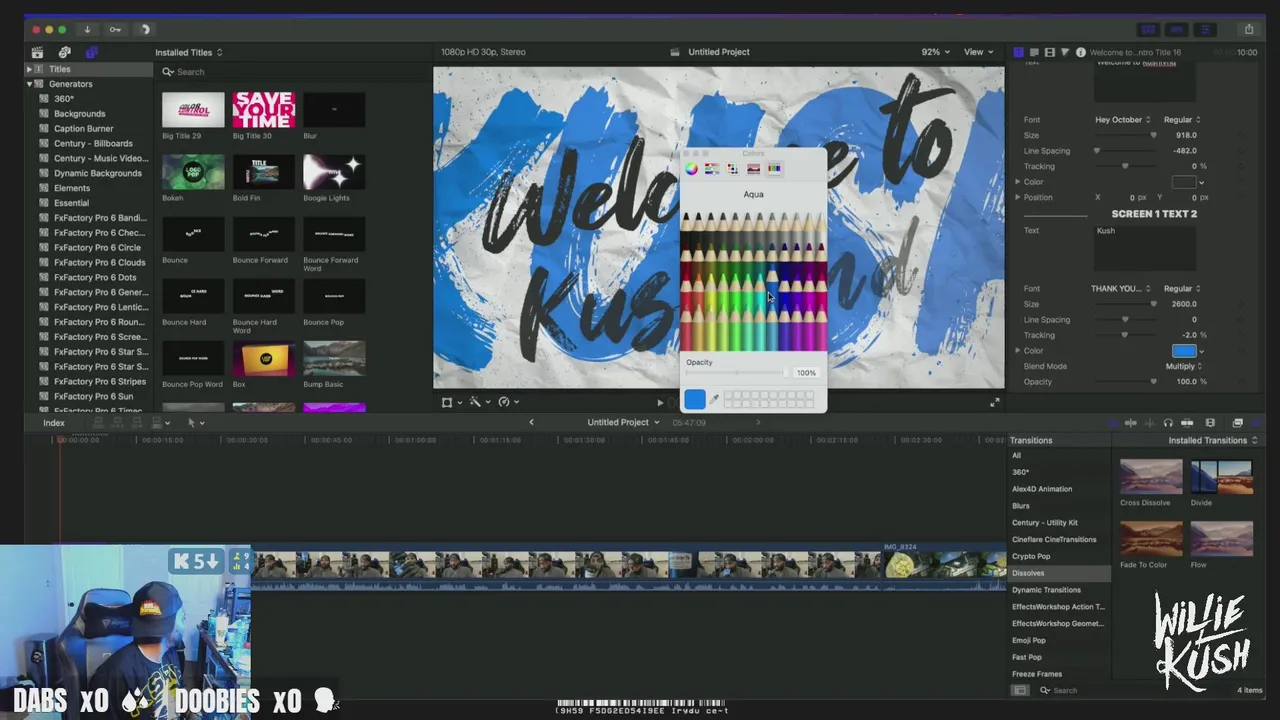This screenshot has width=1280, height=720.
Task: Toggle the timeline headphones audio skimming icon
Action: [1168, 423]
